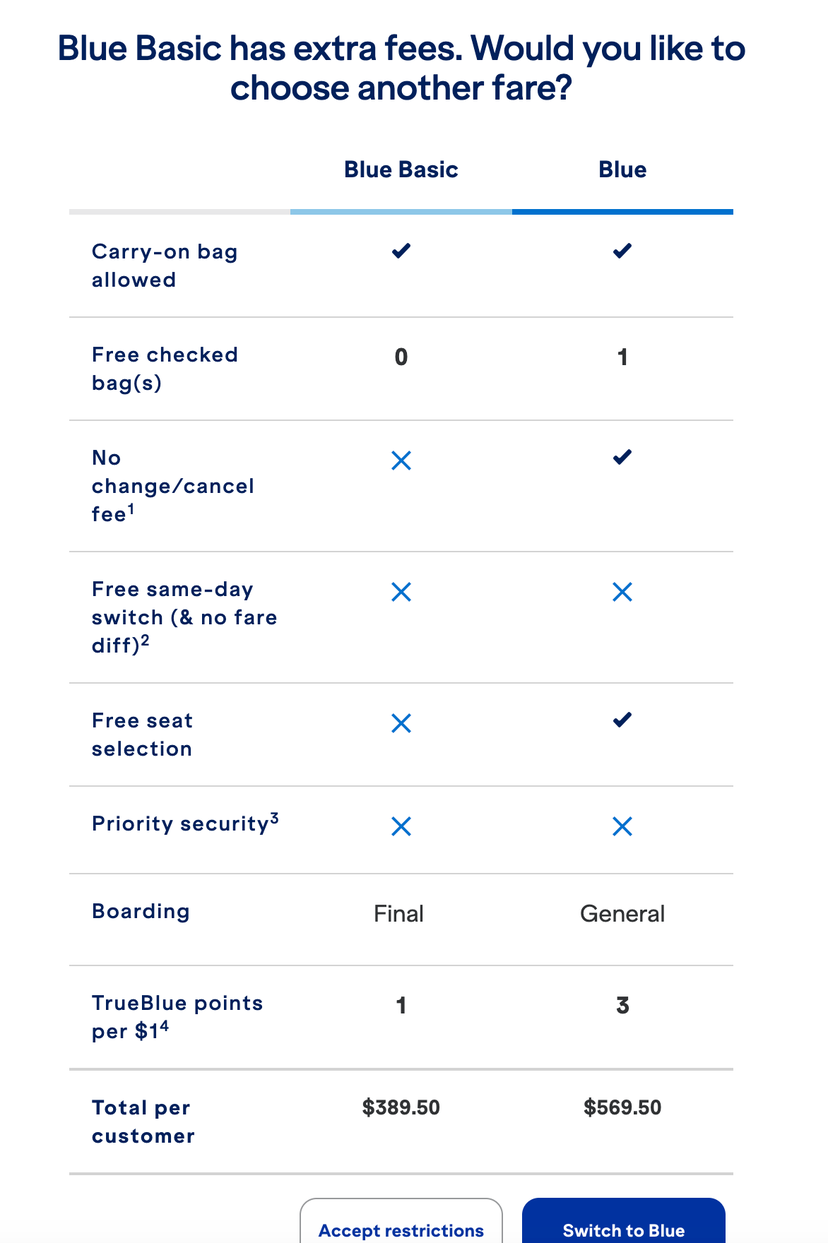Click the Blue Basic column header
Viewport: 828px width, 1243px height.
pos(400,169)
